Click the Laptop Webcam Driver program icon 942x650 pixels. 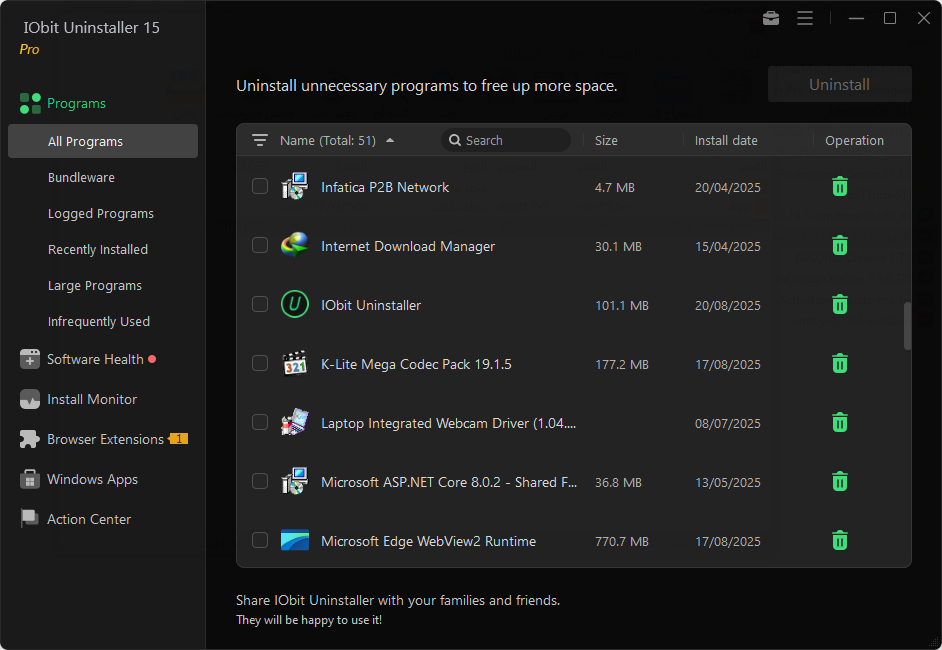click(x=295, y=422)
